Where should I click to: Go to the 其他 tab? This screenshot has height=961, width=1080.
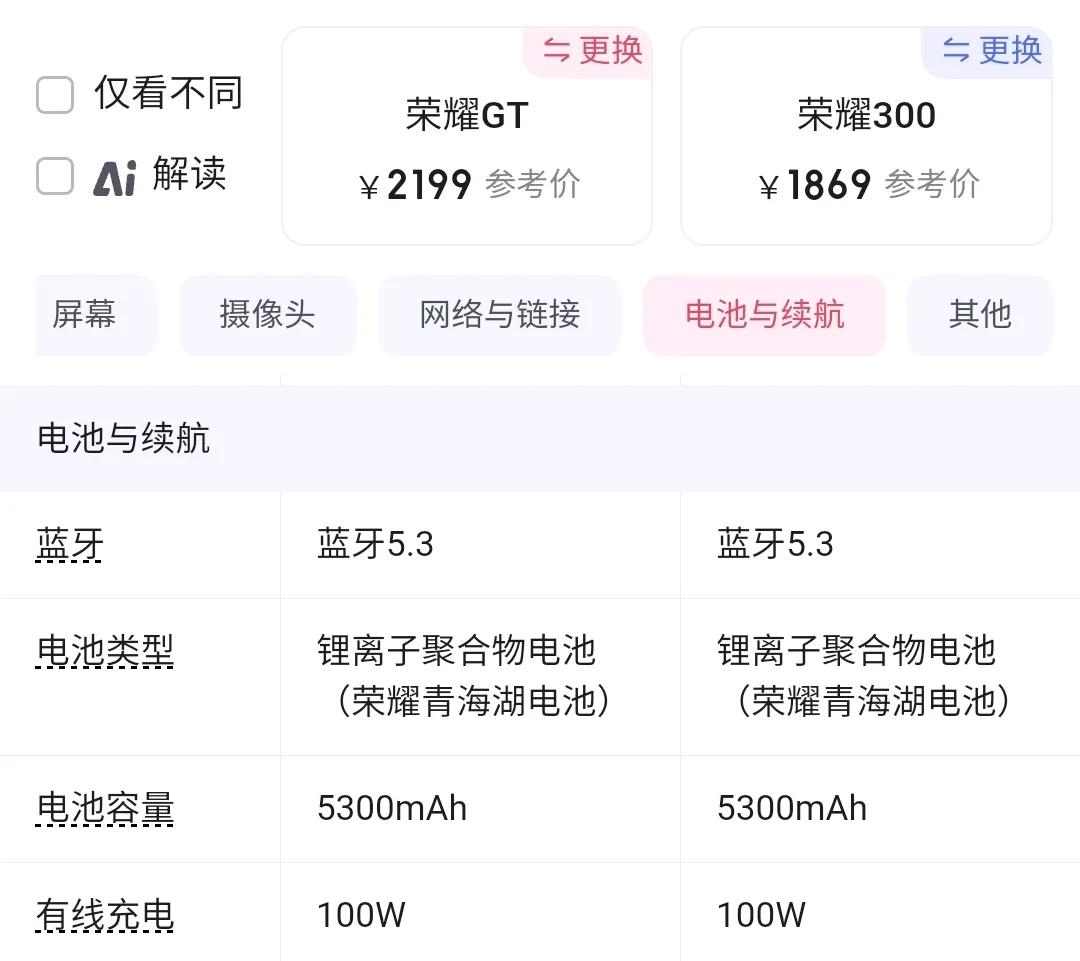pyautogui.click(x=980, y=315)
